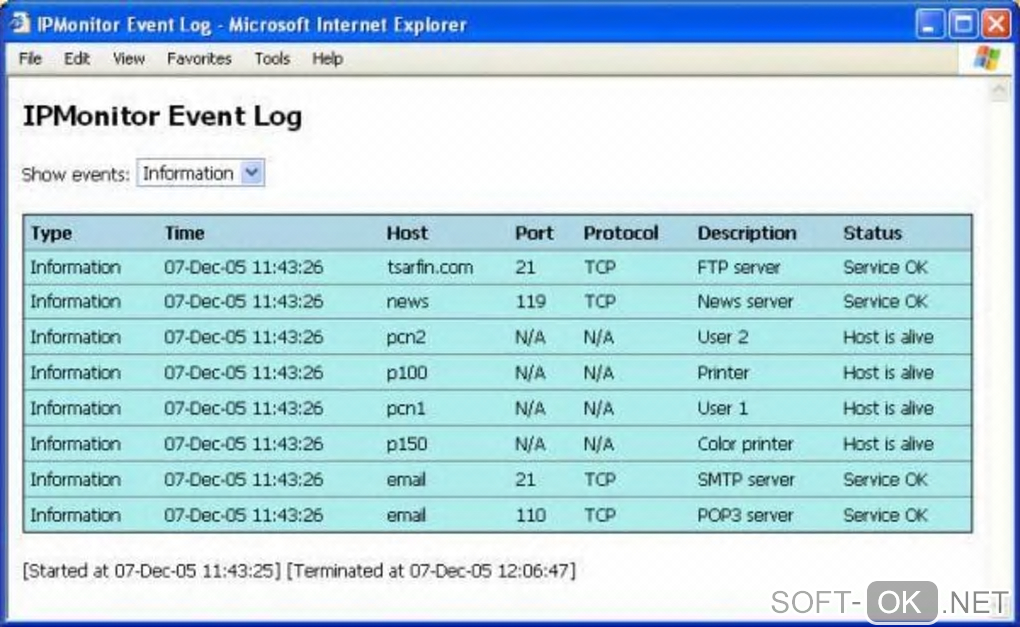Click Service OK status for News server
The width and height of the screenshot is (1020, 627).
885,302
